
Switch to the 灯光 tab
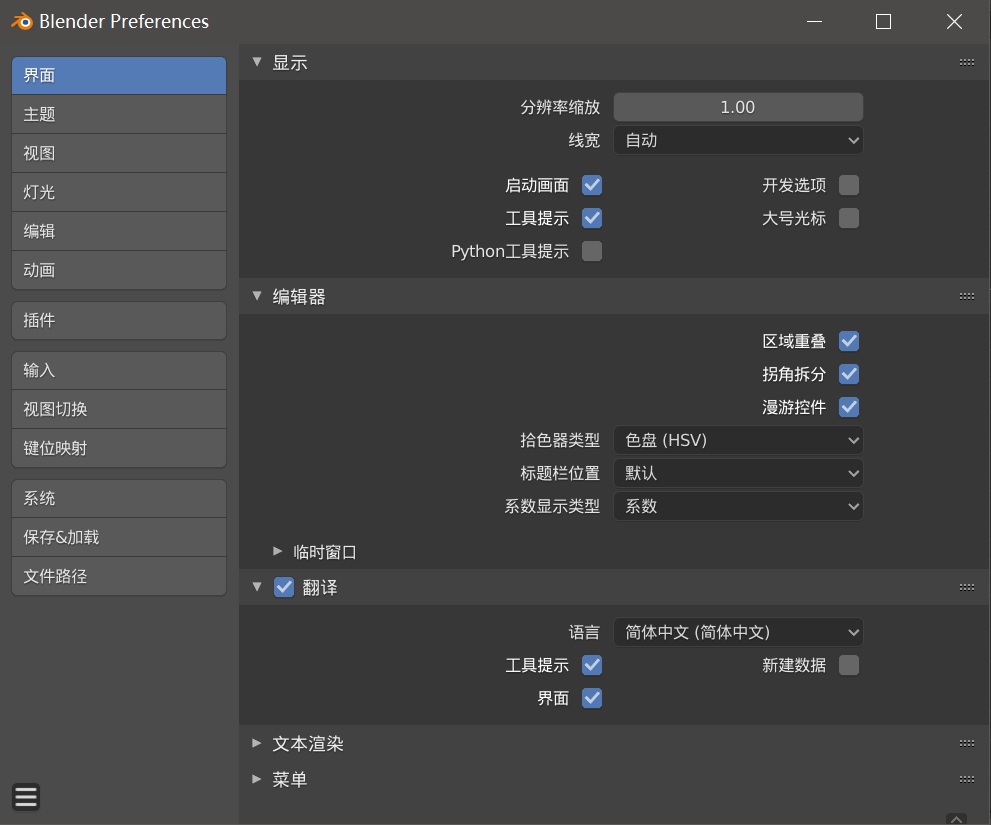pos(119,192)
